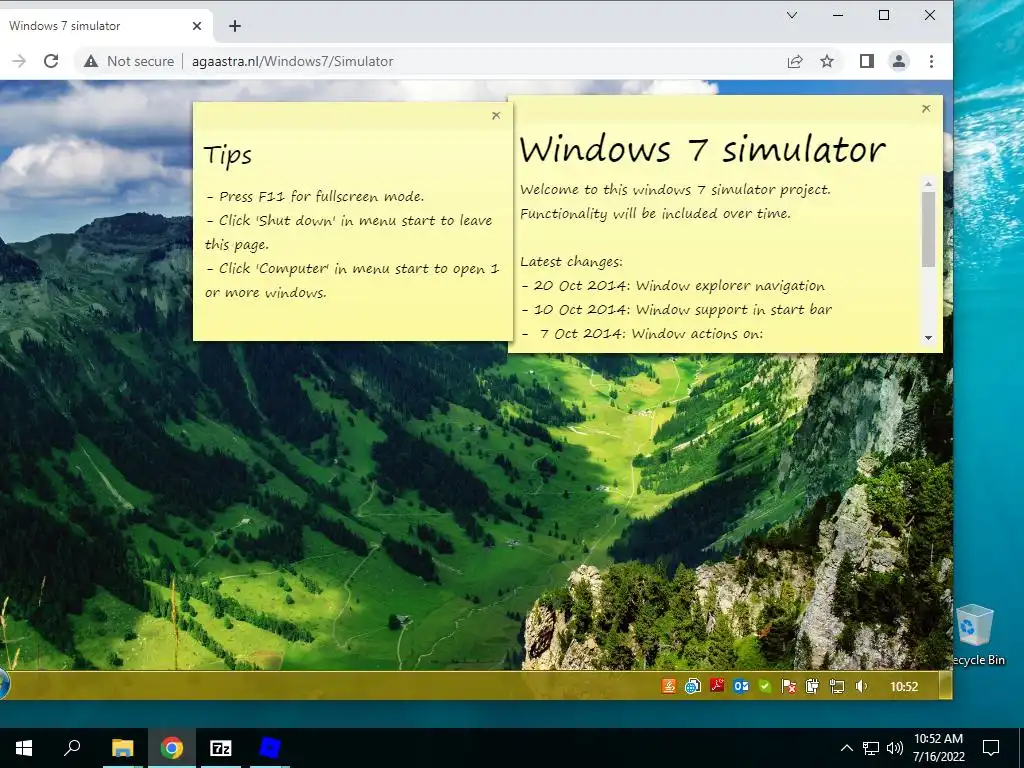Screen dimensions: 1024x768
Task: Click the Show desktop strip at the simulator taskbar end
Action: pos(945,686)
